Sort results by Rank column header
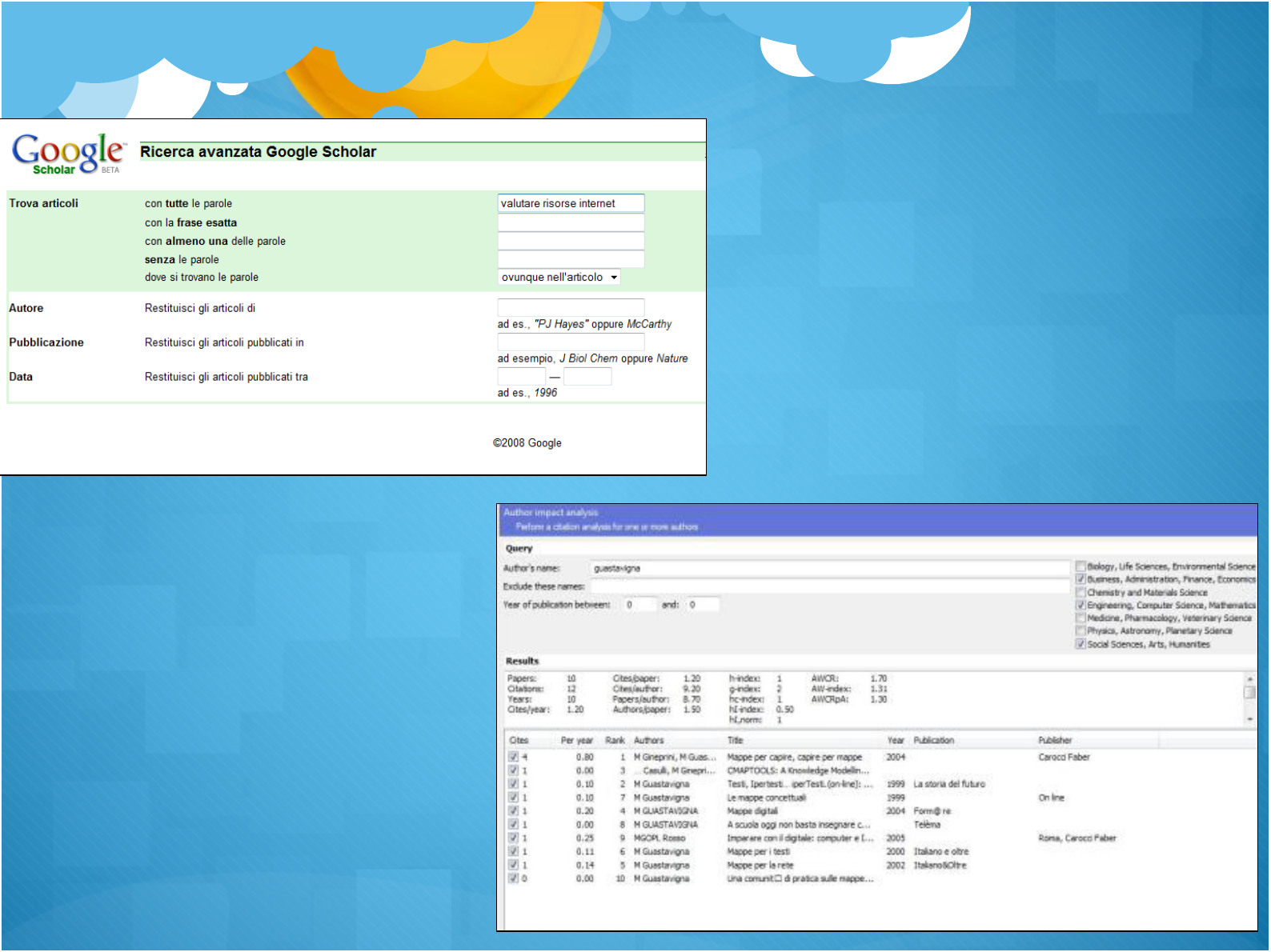The height and width of the screenshot is (952, 1271). point(615,741)
